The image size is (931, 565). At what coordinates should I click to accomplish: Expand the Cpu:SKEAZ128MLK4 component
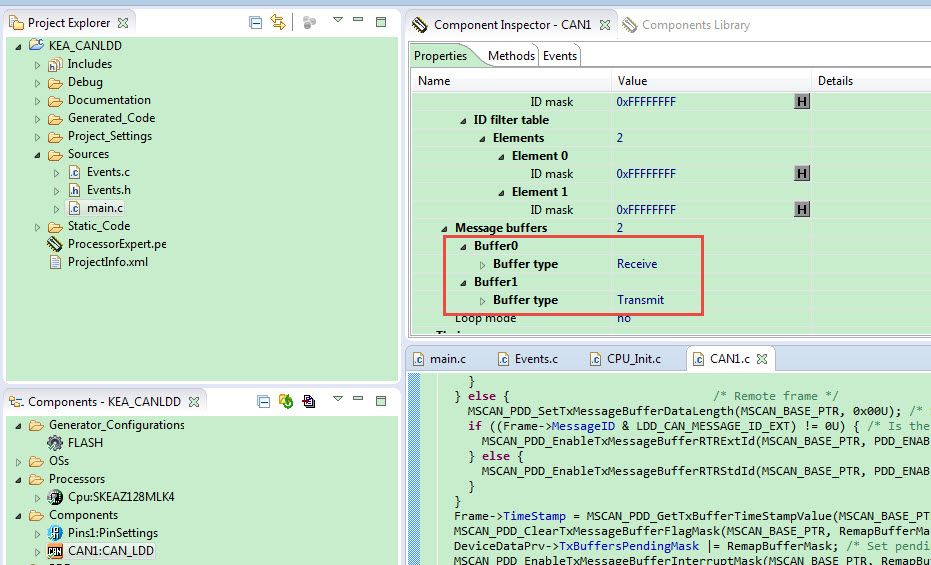click(x=37, y=498)
